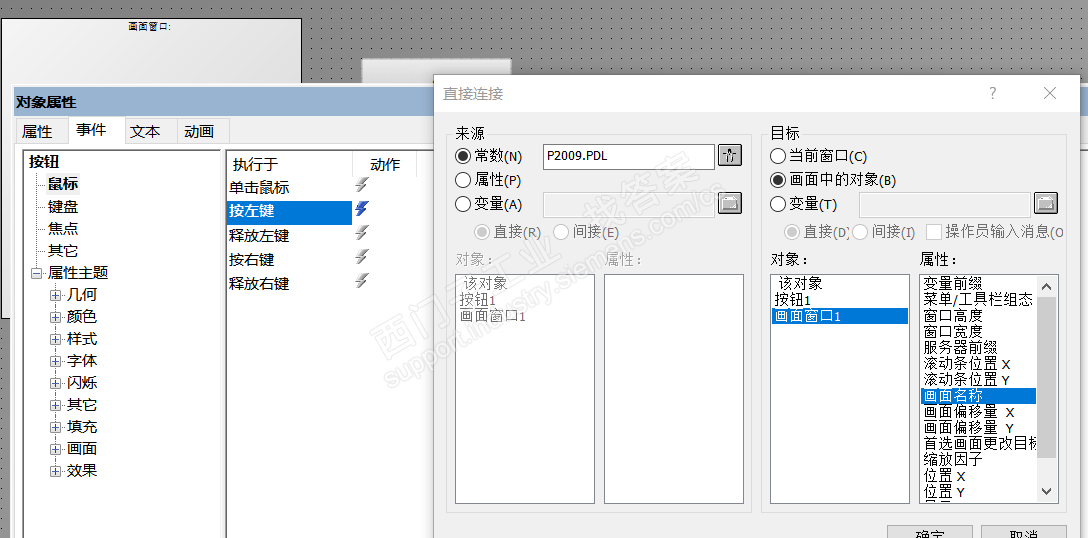Image resolution: width=1088 pixels, height=538 pixels.
Task: Select source 属性(P) radio button
Action: (x=463, y=180)
